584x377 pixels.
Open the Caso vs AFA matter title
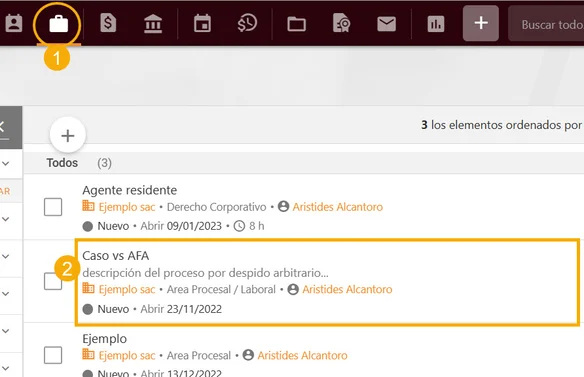pos(115,256)
